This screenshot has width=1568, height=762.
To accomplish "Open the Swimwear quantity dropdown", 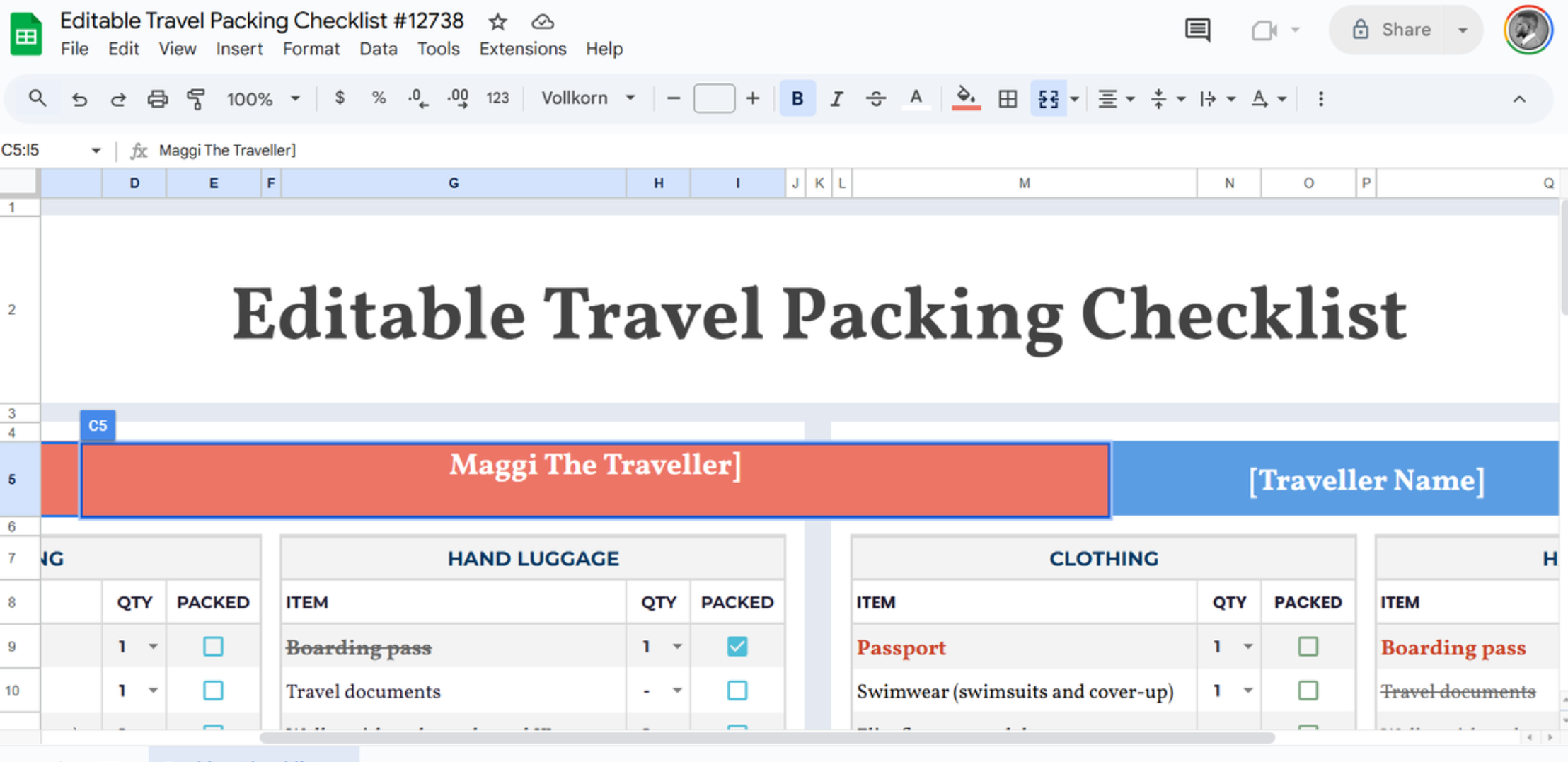I will (x=1248, y=691).
